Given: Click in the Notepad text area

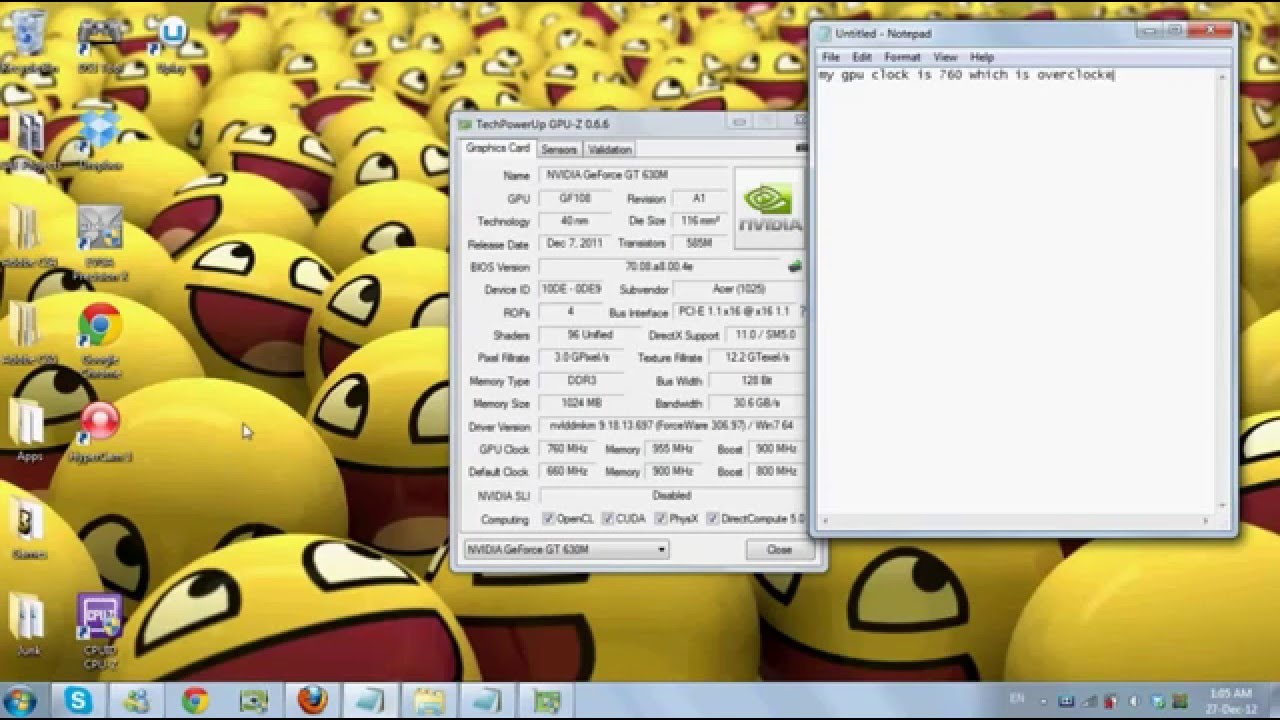Looking at the screenshot, I should pos(1016,290).
